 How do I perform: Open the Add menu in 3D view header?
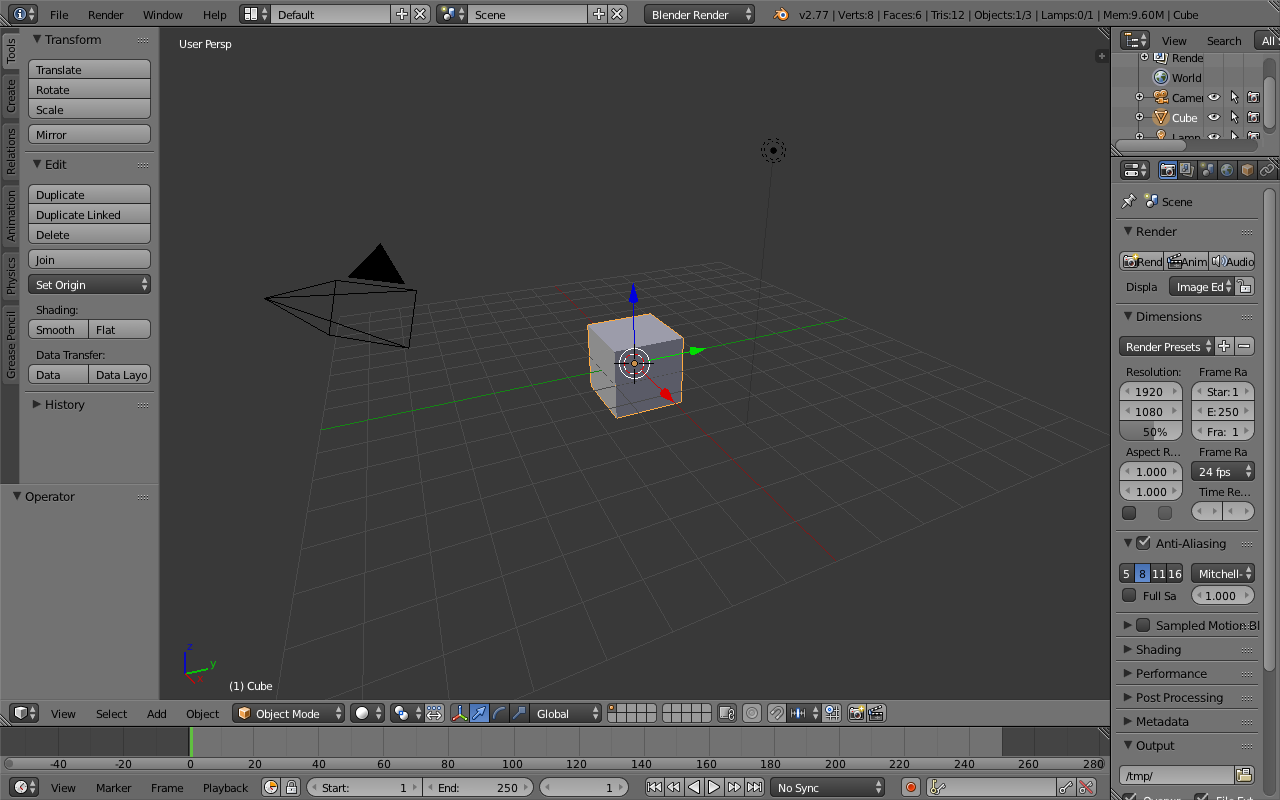tap(157, 713)
